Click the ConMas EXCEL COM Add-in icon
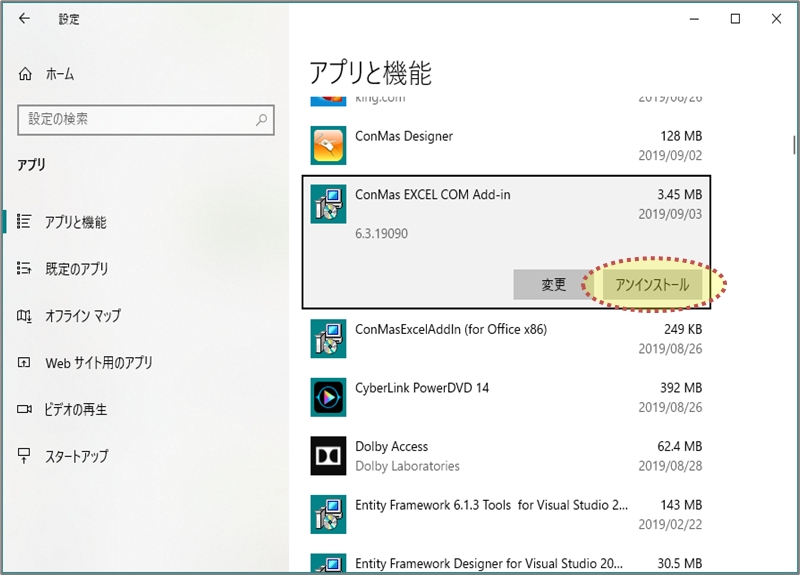The width and height of the screenshot is (800, 575). click(328, 204)
